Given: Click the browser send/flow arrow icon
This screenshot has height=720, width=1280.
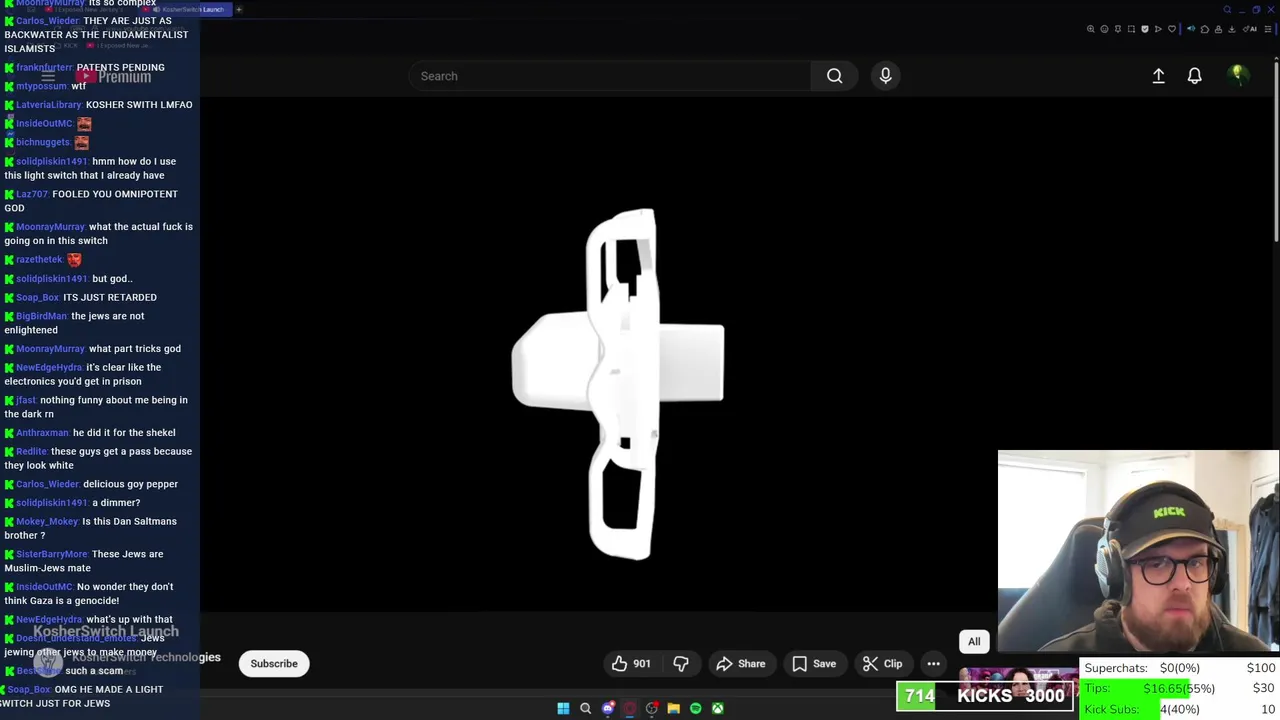Looking at the screenshot, I should (x=1158, y=29).
